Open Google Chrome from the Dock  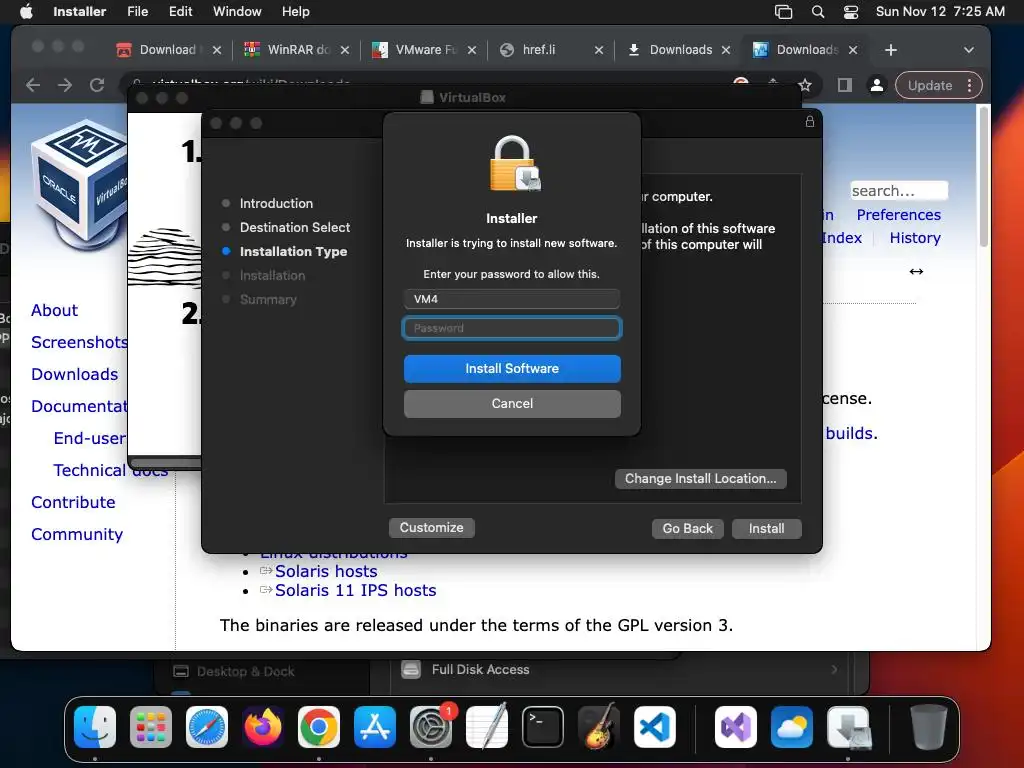click(x=319, y=727)
